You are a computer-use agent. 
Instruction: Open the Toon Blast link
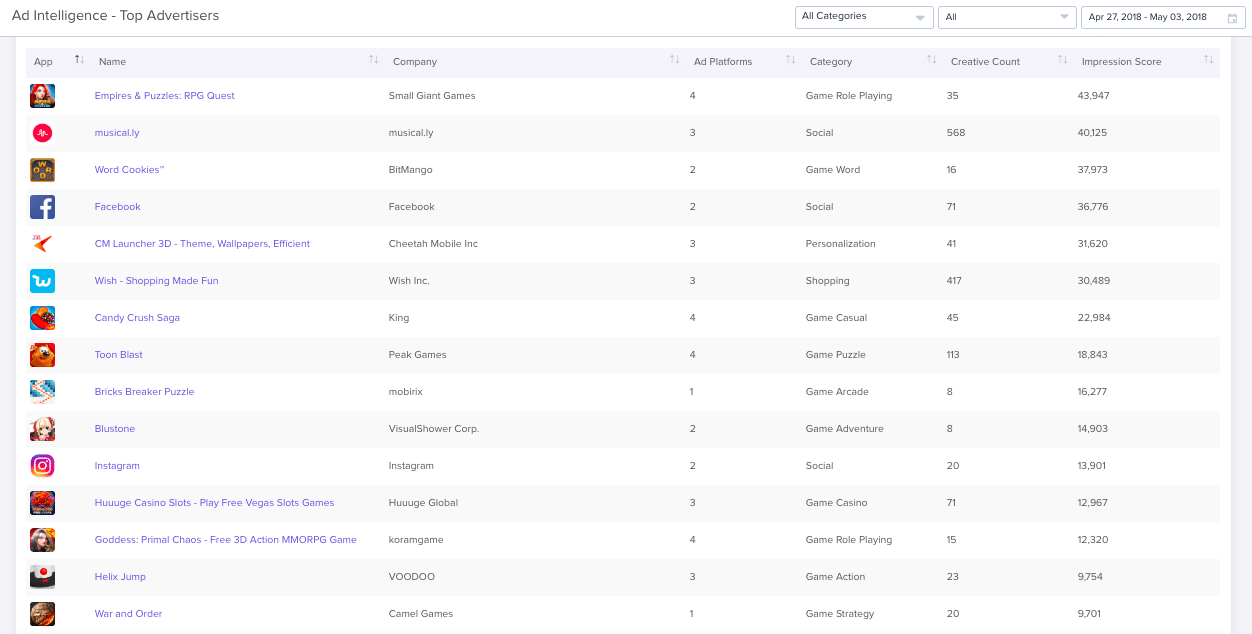(119, 355)
